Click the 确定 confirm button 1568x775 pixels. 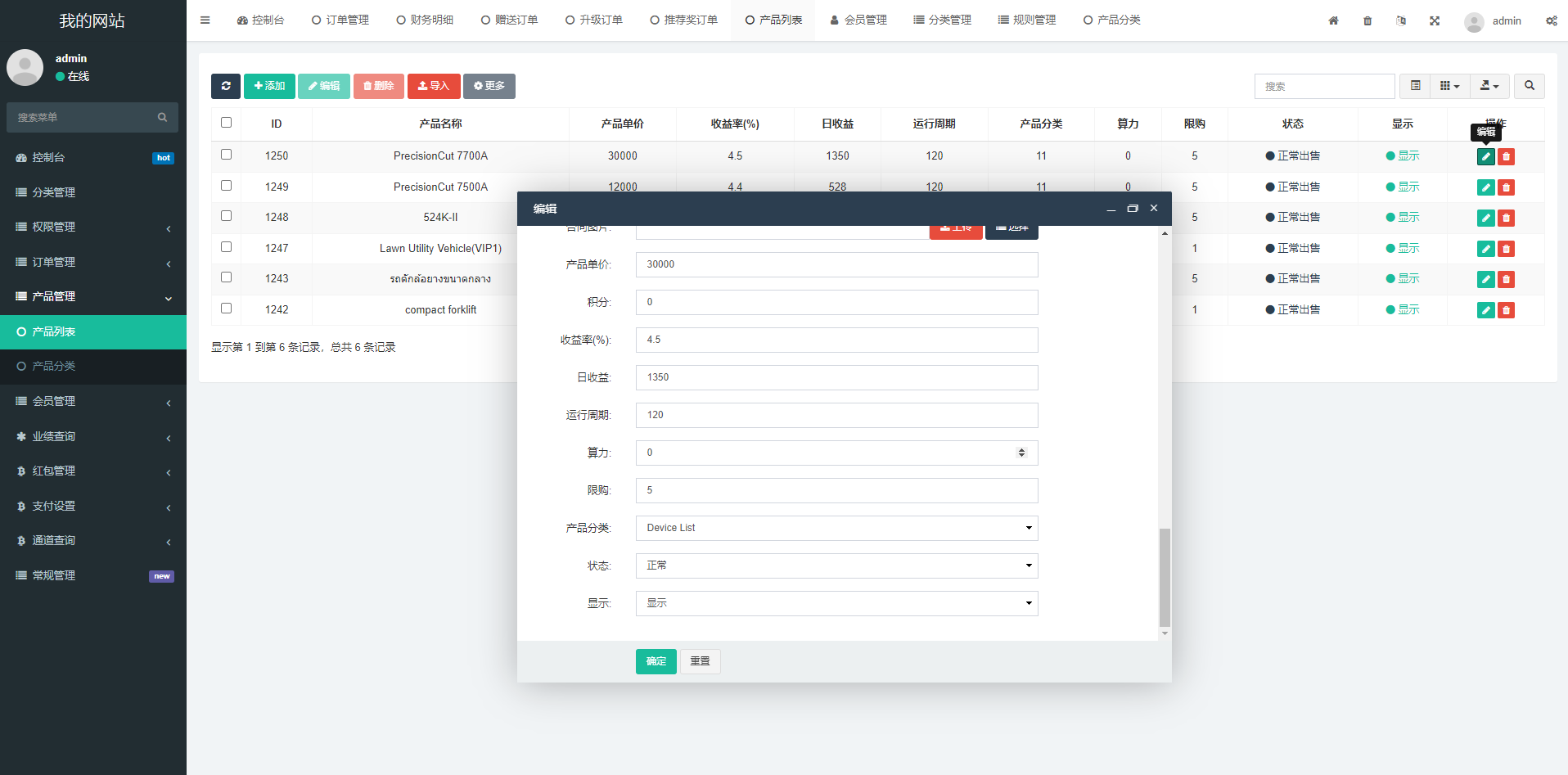pyautogui.click(x=656, y=661)
